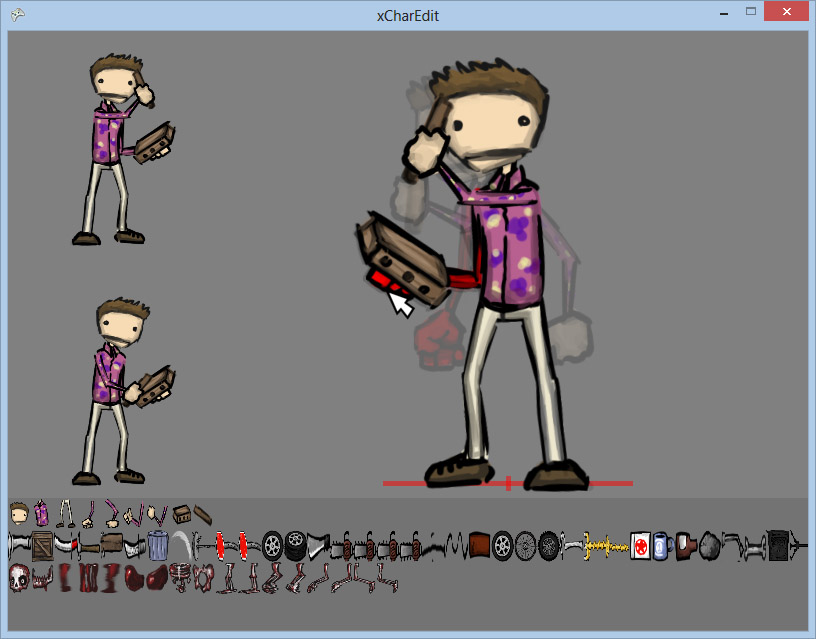
Task: Click the center tick on red ground line
Action: pyautogui.click(x=508, y=483)
